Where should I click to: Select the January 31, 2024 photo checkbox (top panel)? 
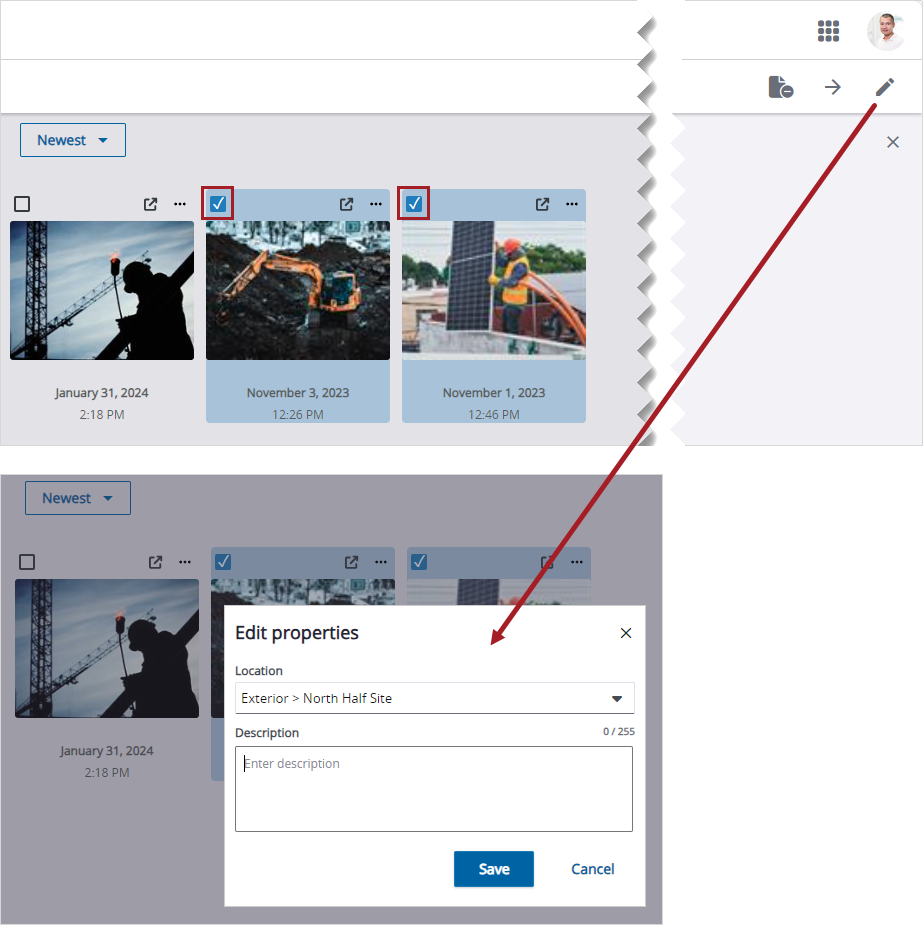22,204
